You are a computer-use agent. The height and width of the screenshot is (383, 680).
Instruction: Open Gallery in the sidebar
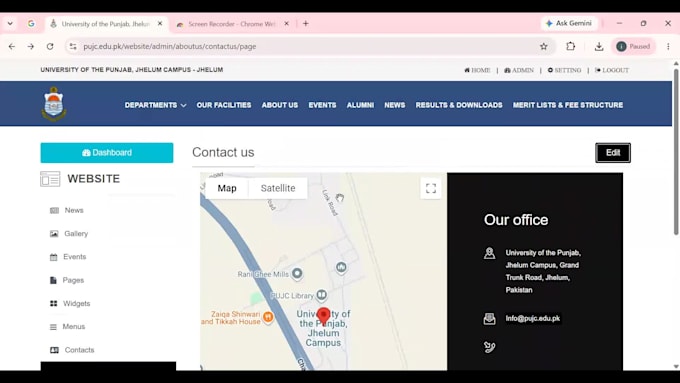coord(69,234)
